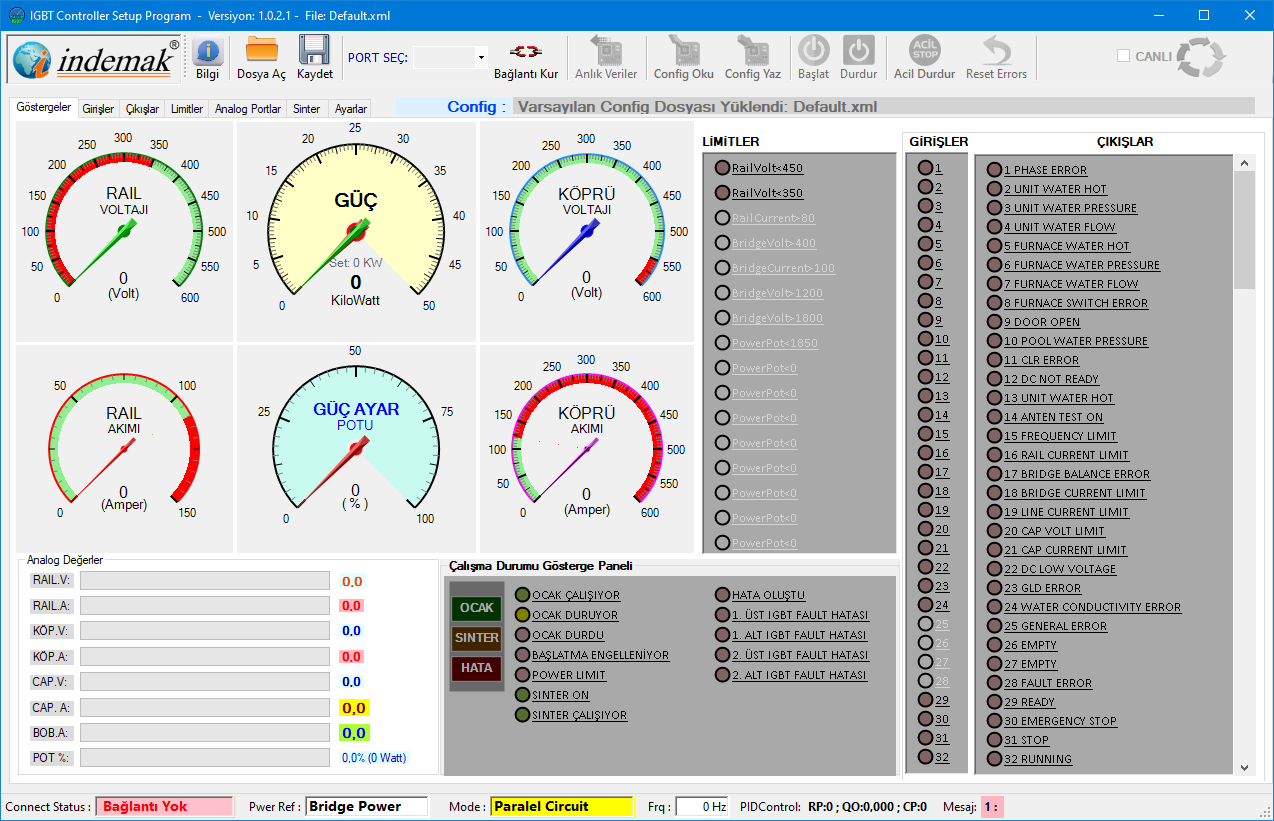The image size is (1274, 821).
Task: Click the POWER LIMIT status LED
Action: click(x=522, y=675)
